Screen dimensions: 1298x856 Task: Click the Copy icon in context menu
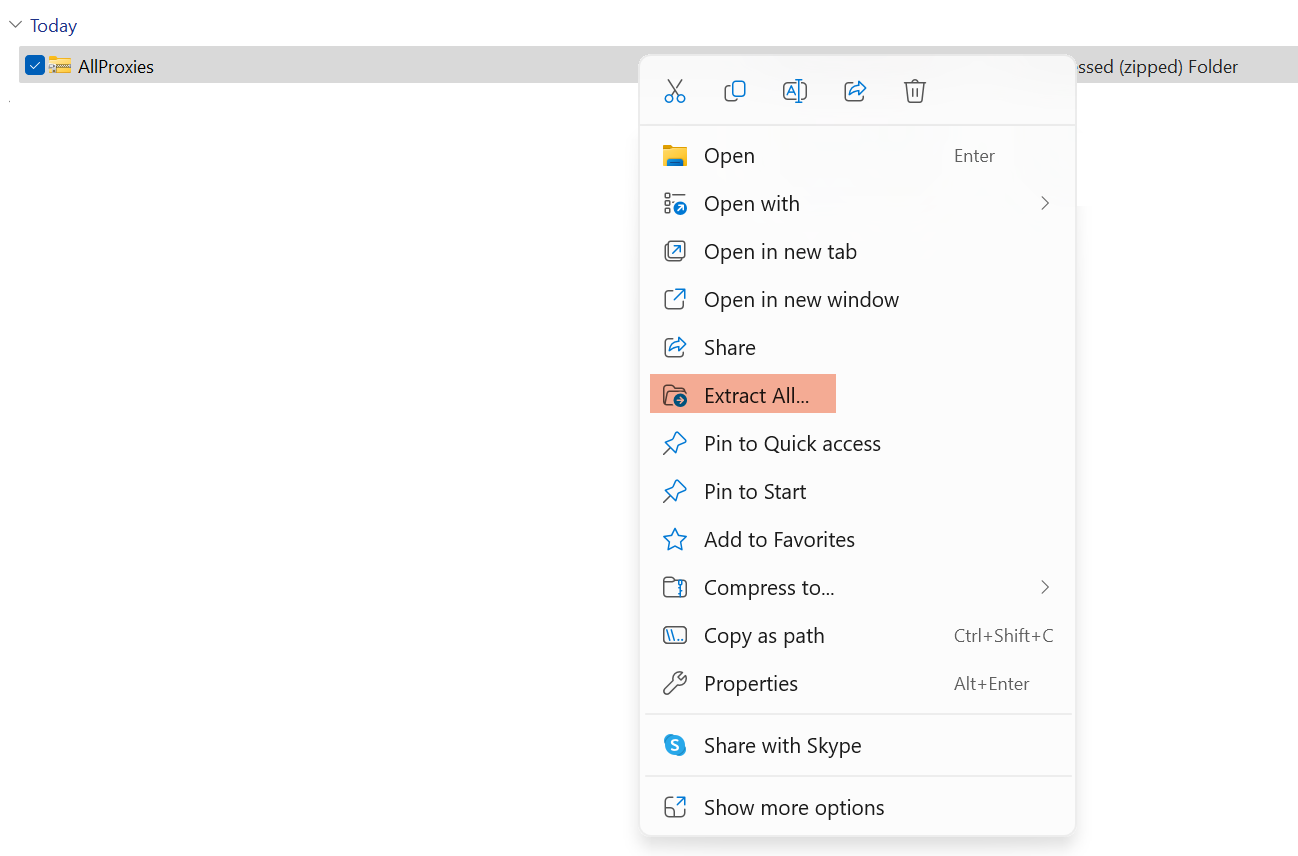pos(735,91)
